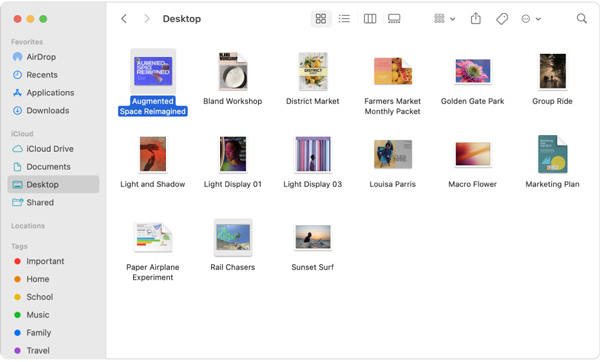Viewport: 600px width, 362px height.
Task: Filter by the green Music tag
Action: [x=53, y=315]
